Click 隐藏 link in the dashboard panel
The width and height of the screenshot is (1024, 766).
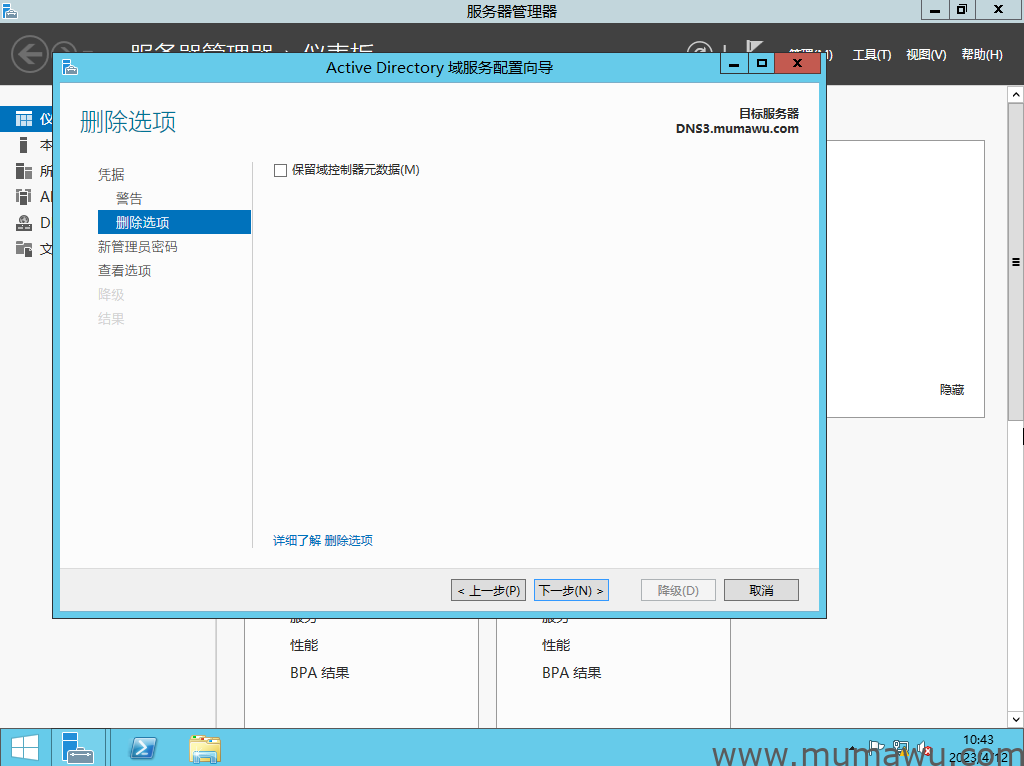tap(952, 390)
